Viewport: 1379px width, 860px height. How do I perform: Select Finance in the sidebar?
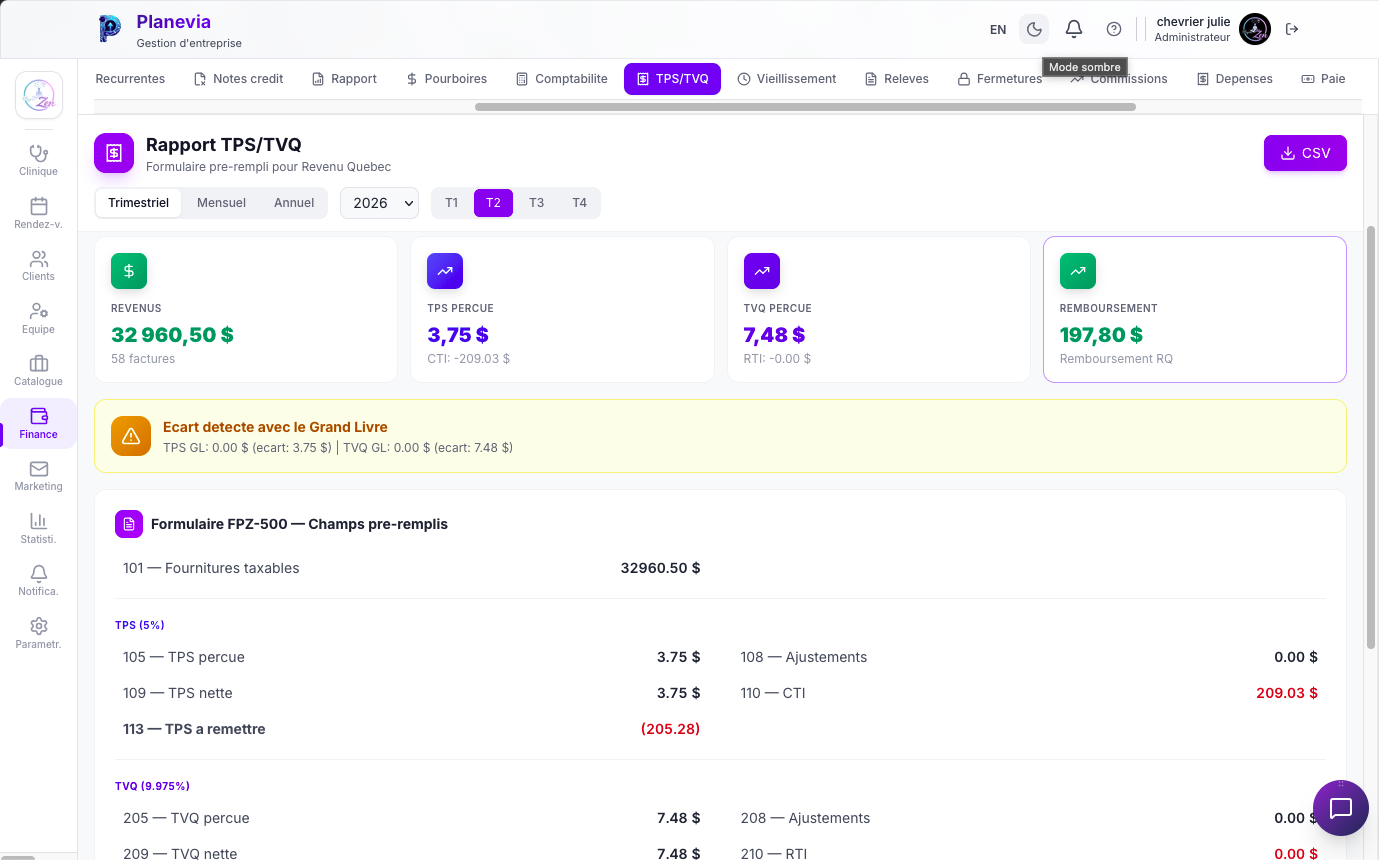(39, 423)
